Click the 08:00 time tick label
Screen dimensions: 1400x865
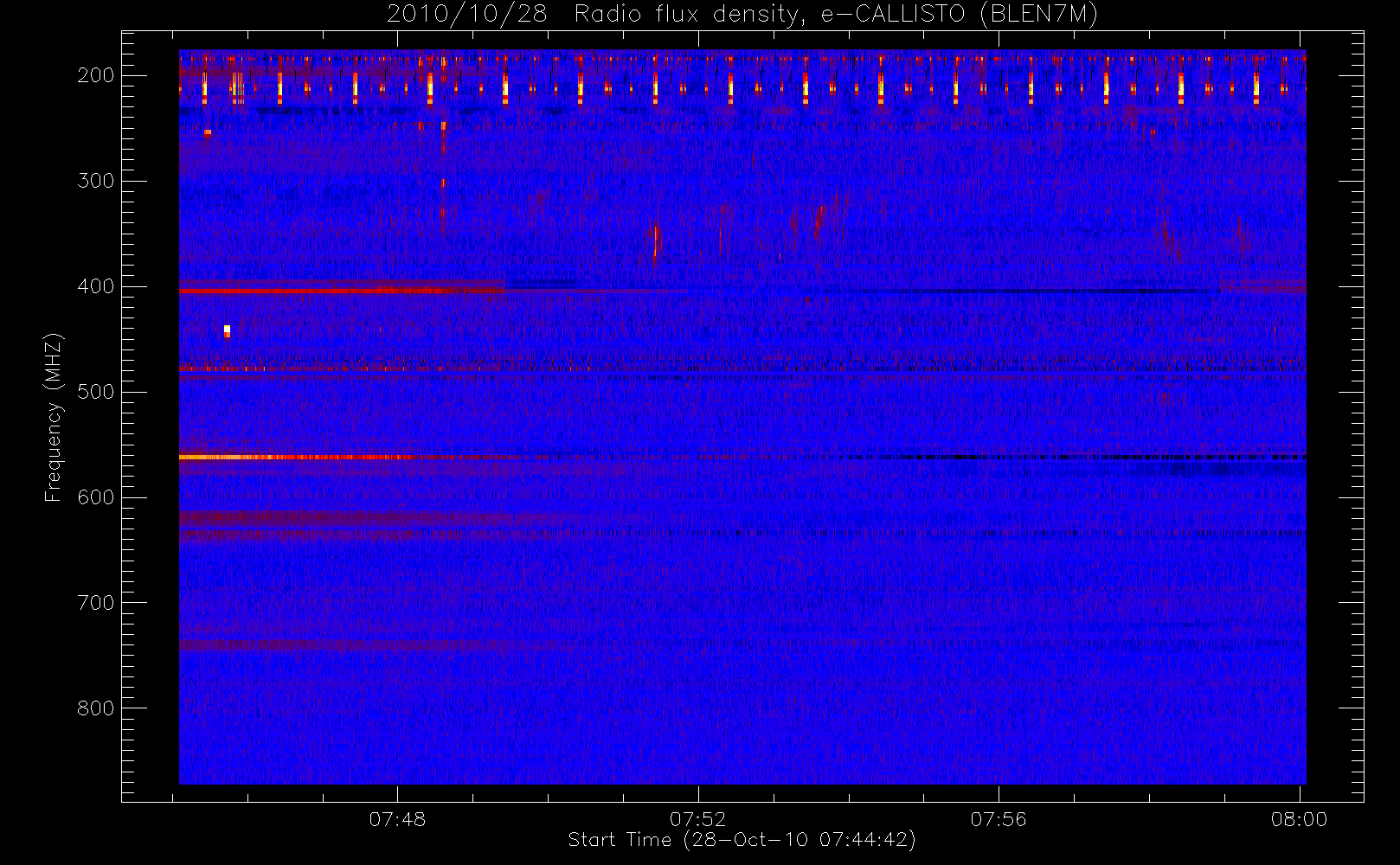tap(1299, 819)
